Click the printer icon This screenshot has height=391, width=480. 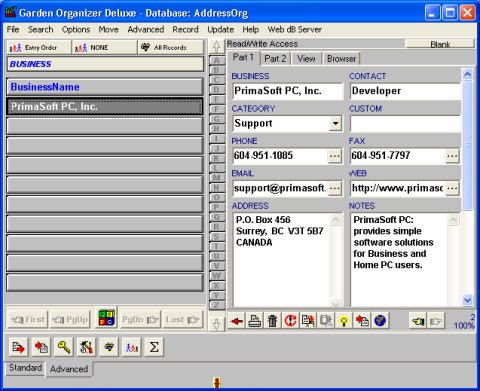click(255, 321)
